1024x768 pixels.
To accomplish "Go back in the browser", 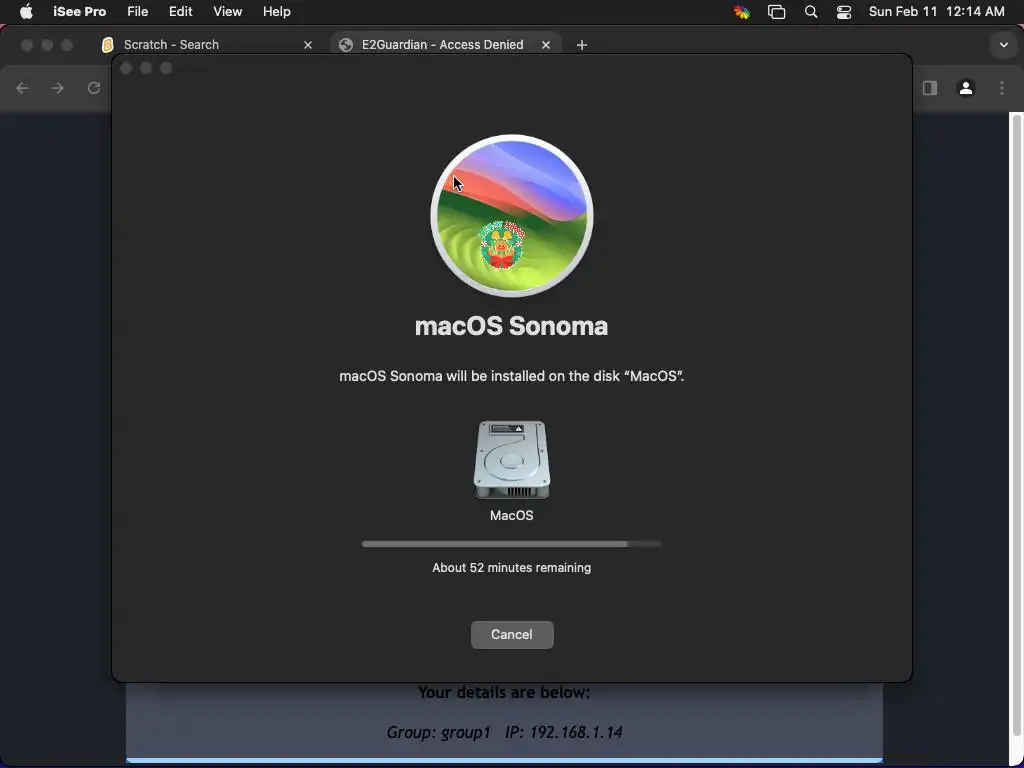I will click(x=22, y=88).
